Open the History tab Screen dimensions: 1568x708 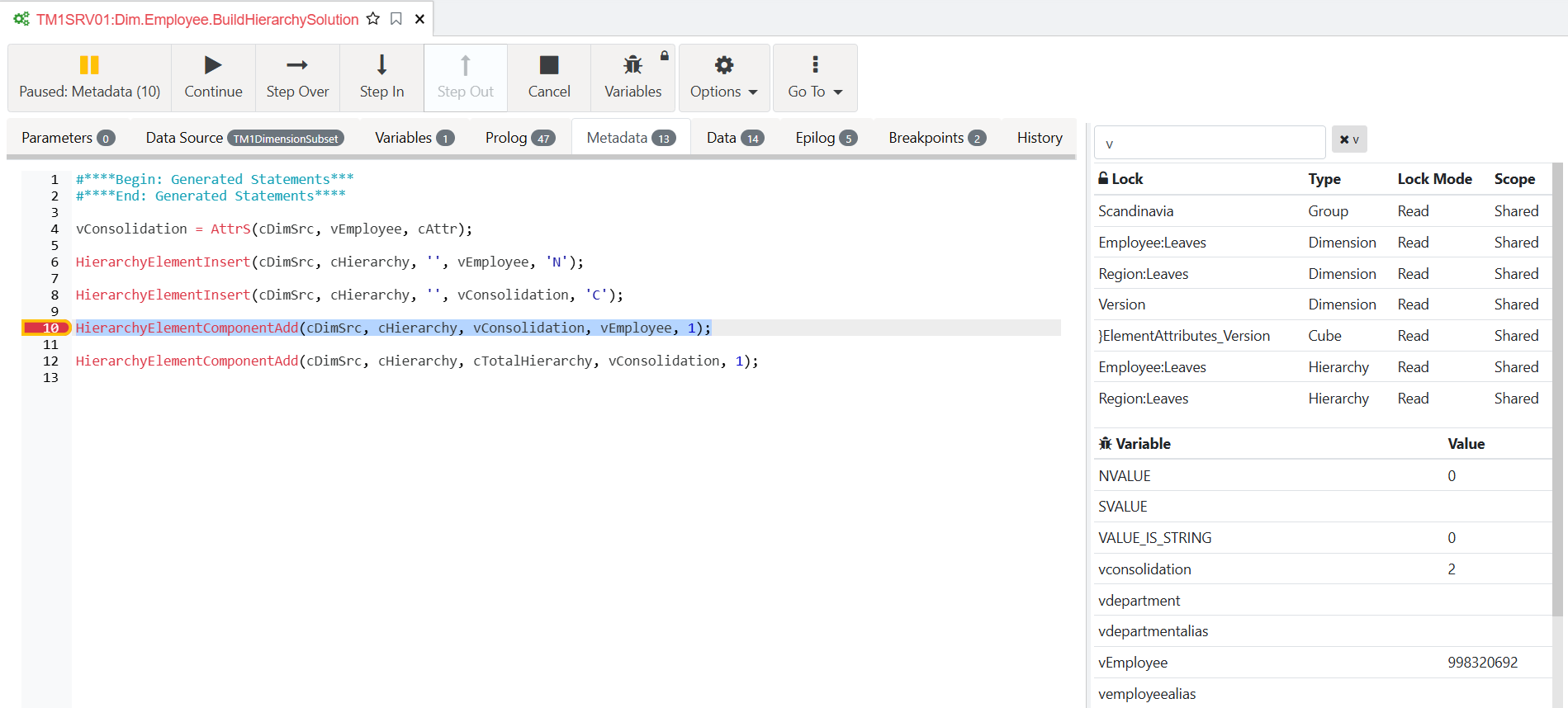pos(1040,138)
